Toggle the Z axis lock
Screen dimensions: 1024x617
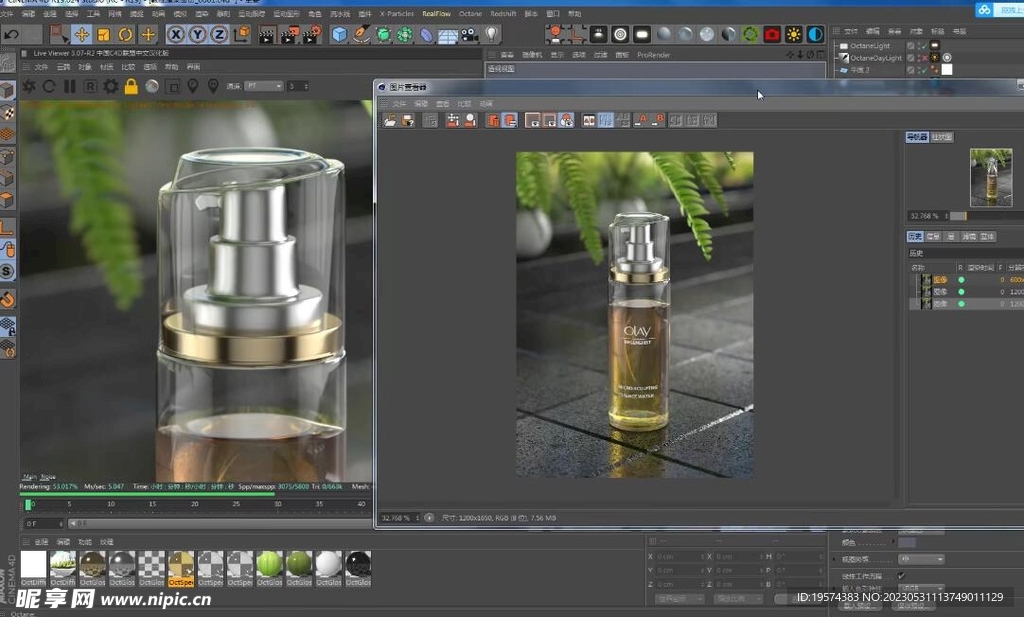[x=219, y=34]
